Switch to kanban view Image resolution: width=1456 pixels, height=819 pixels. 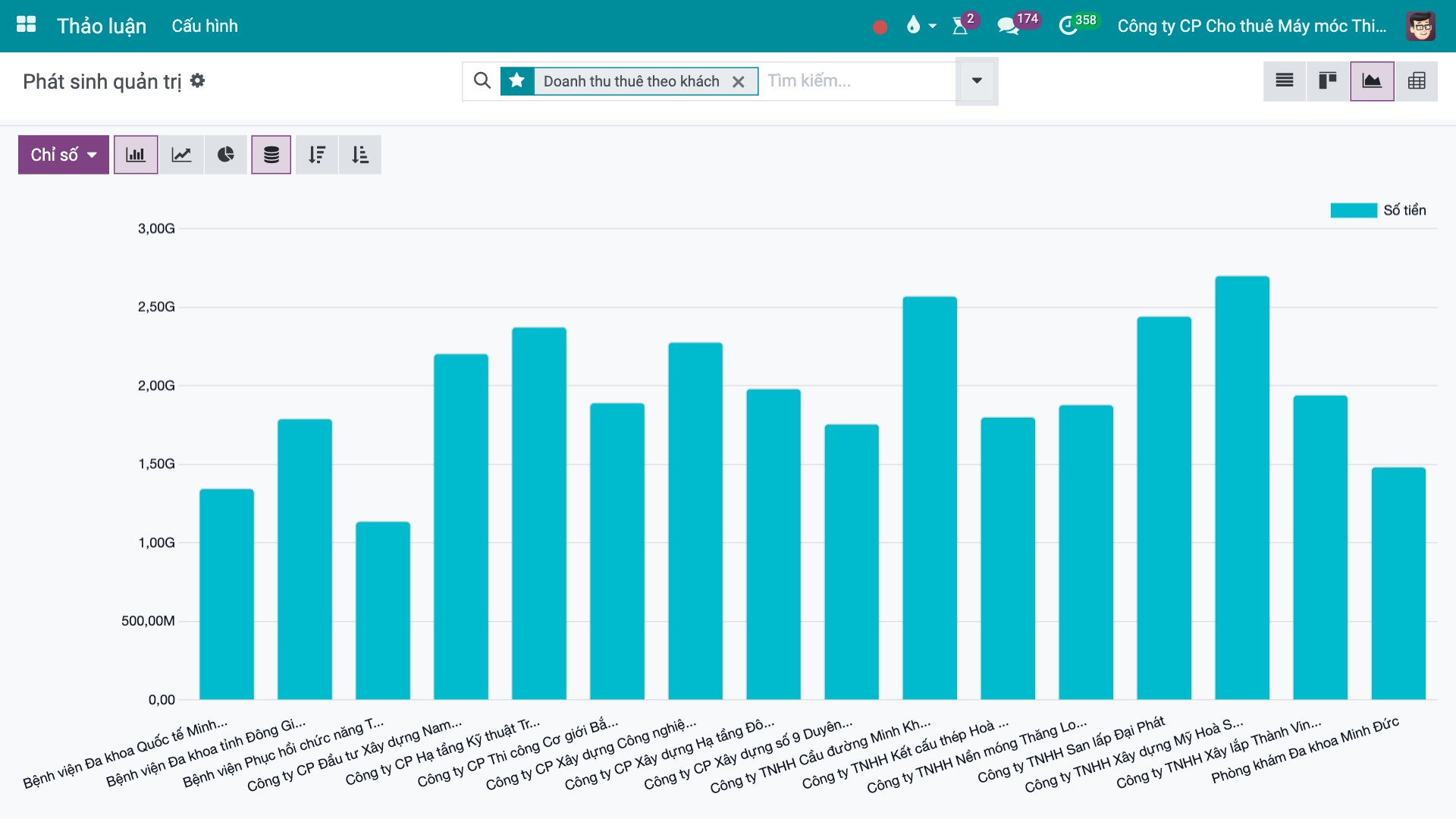tap(1328, 80)
